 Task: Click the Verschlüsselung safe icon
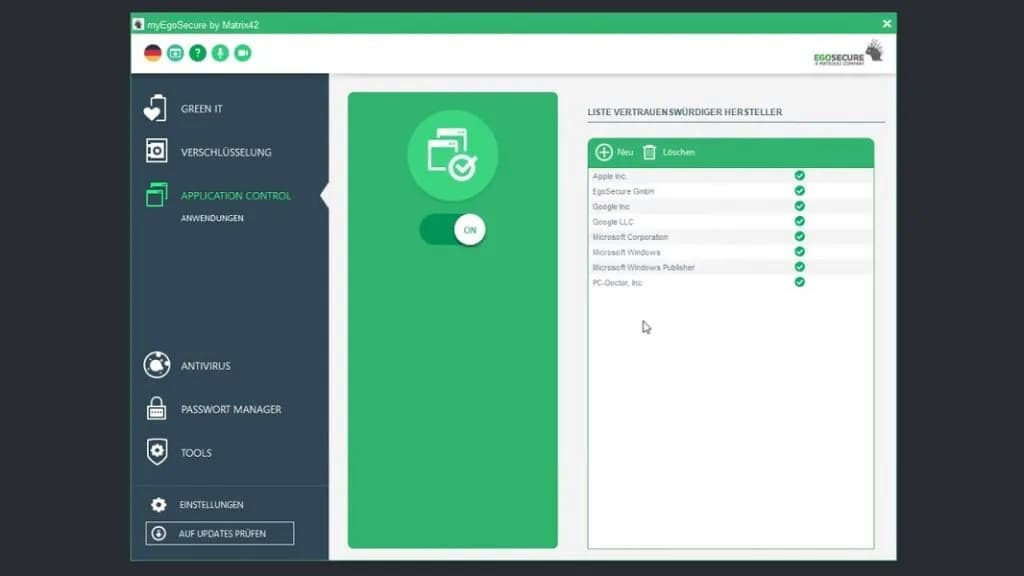pyautogui.click(x=156, y=151)
